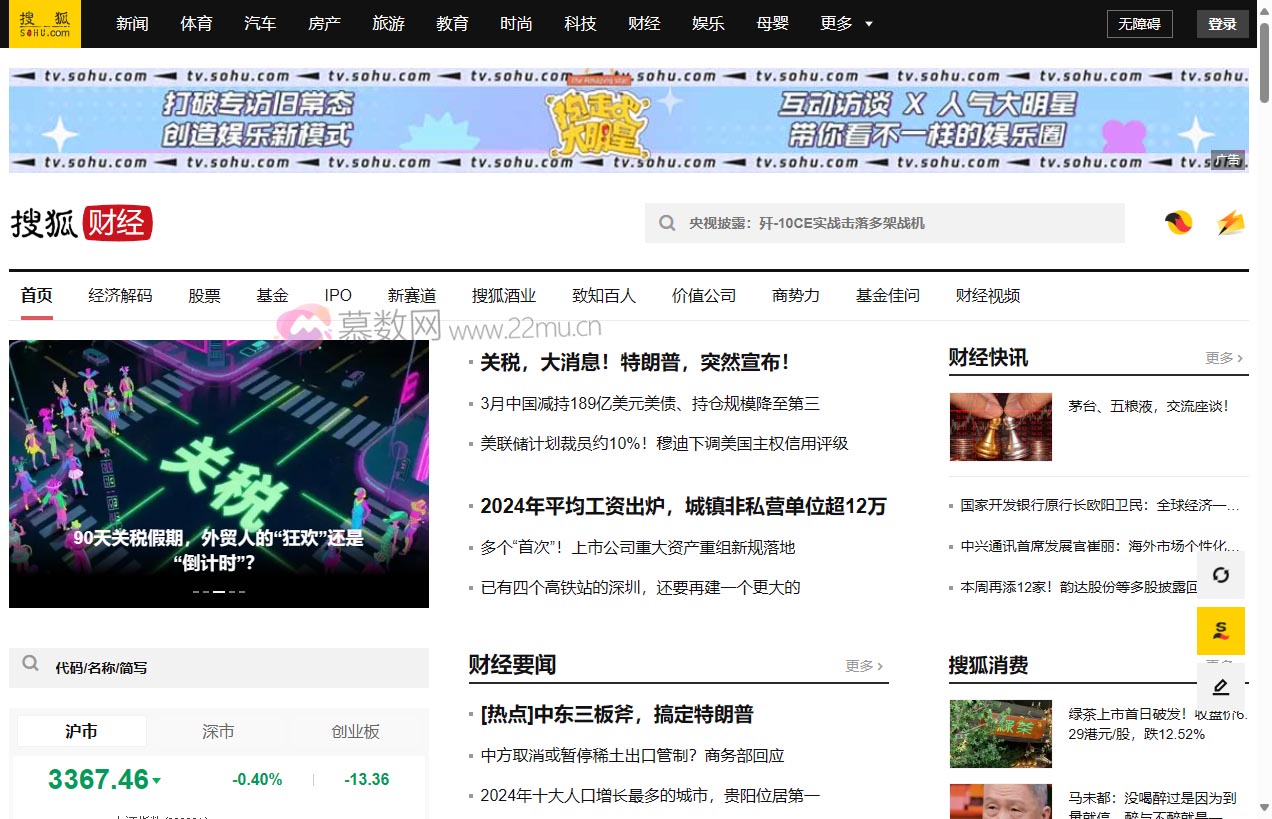The image size is (1272, 819).
Task: Switch to the 股票 channel tab
Action: [x=204, y=295]
